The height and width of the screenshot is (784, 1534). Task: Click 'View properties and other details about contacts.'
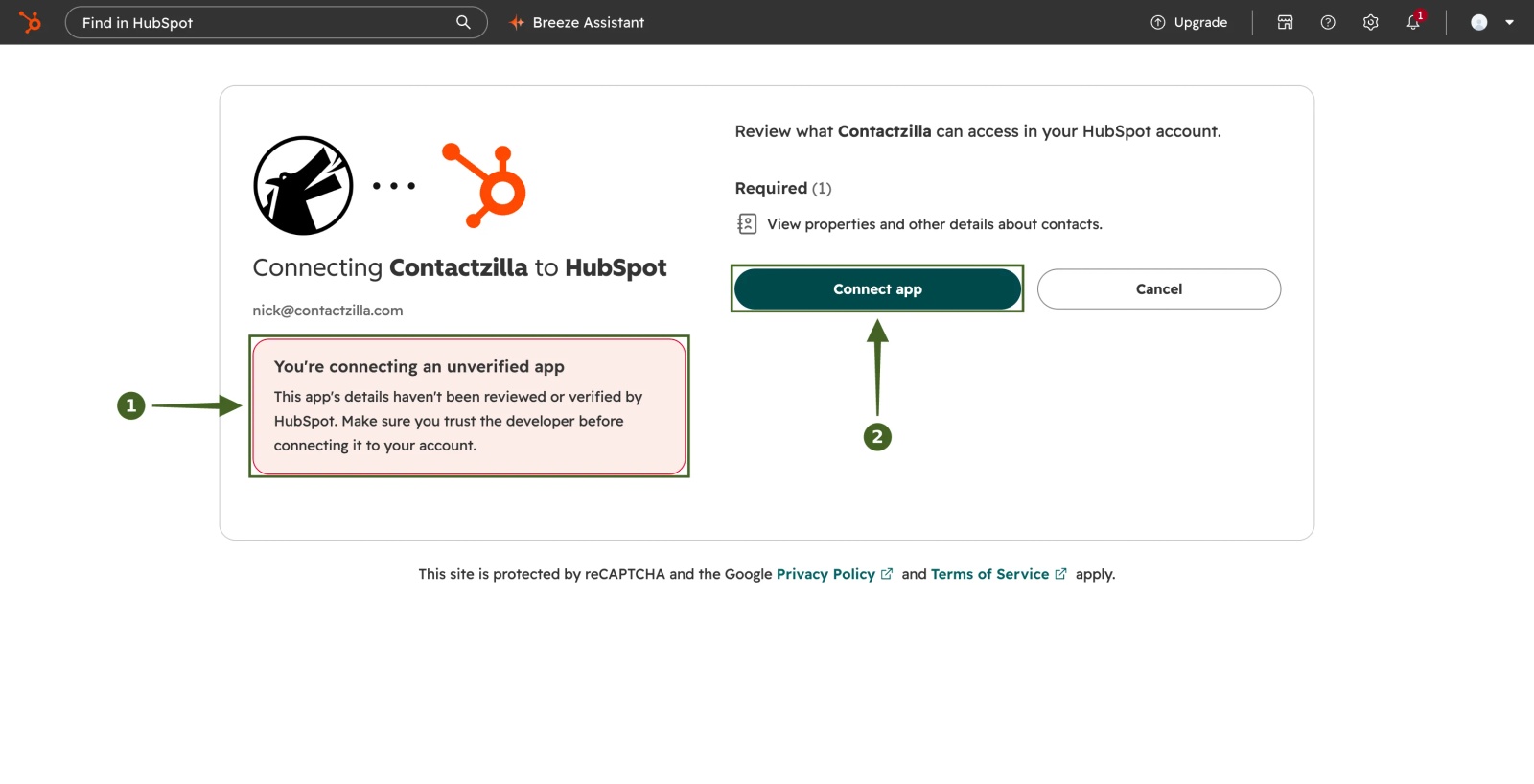[x=935, y=224]
